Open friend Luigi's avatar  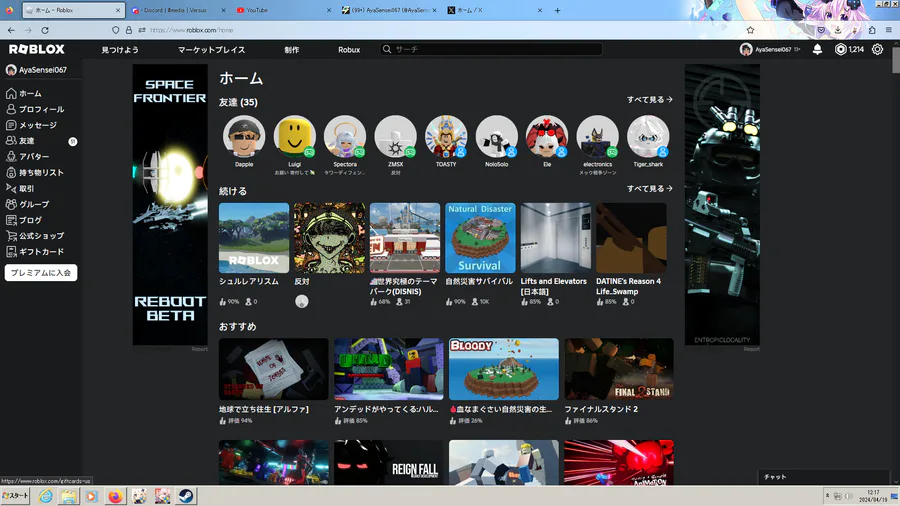click(294, 137)
